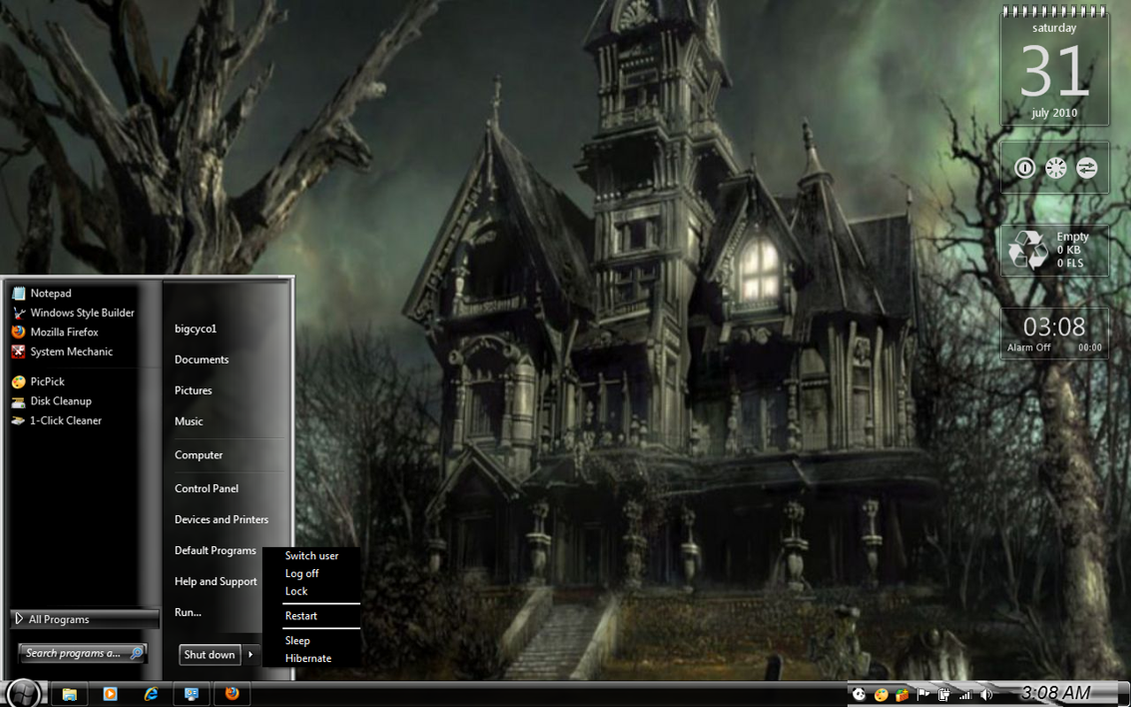Open the volume speaker control in tray
This screenshot has height=707, width=1131.
(986, 695)
